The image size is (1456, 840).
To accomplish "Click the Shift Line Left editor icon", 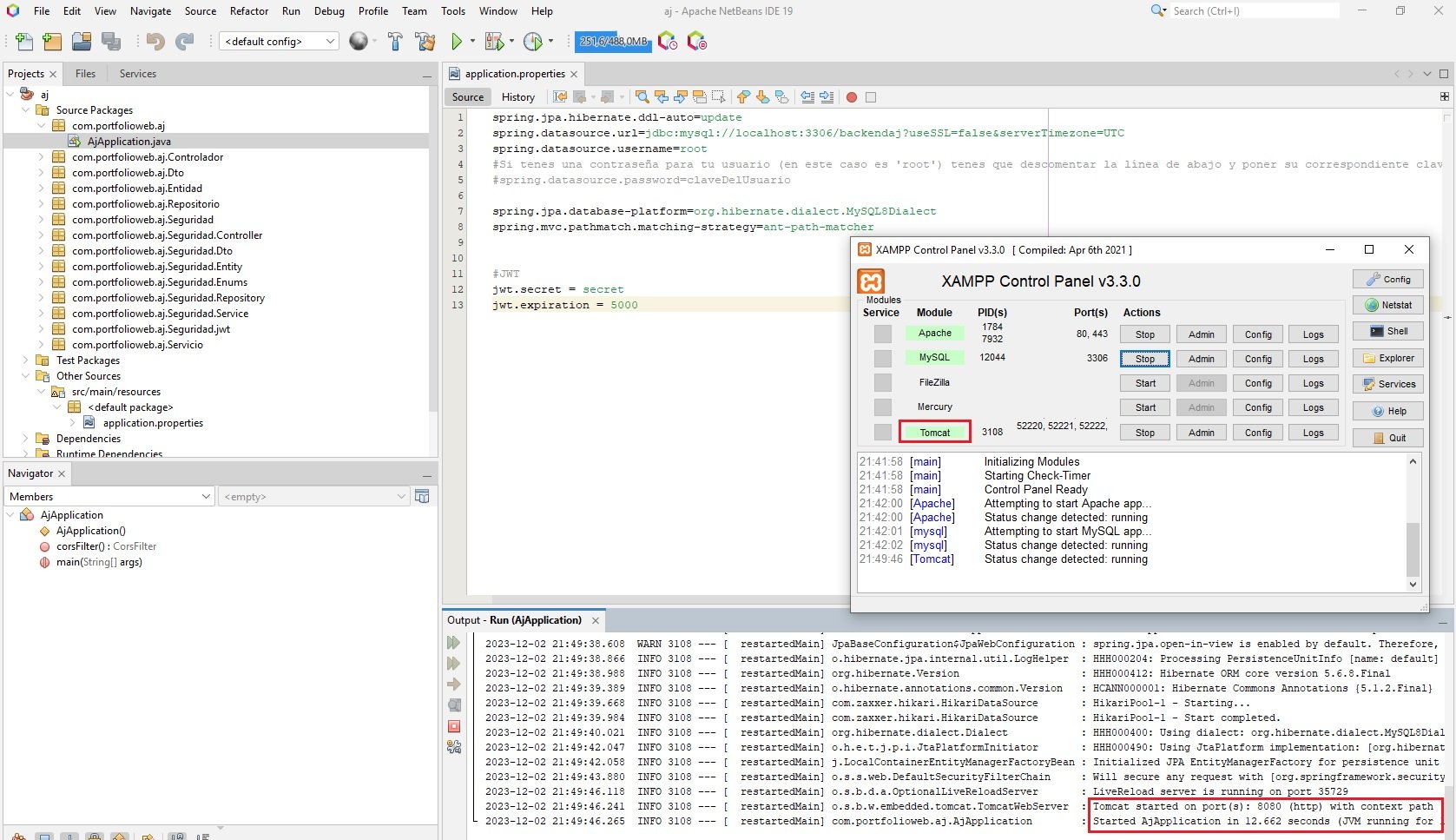I will [807, 96].
